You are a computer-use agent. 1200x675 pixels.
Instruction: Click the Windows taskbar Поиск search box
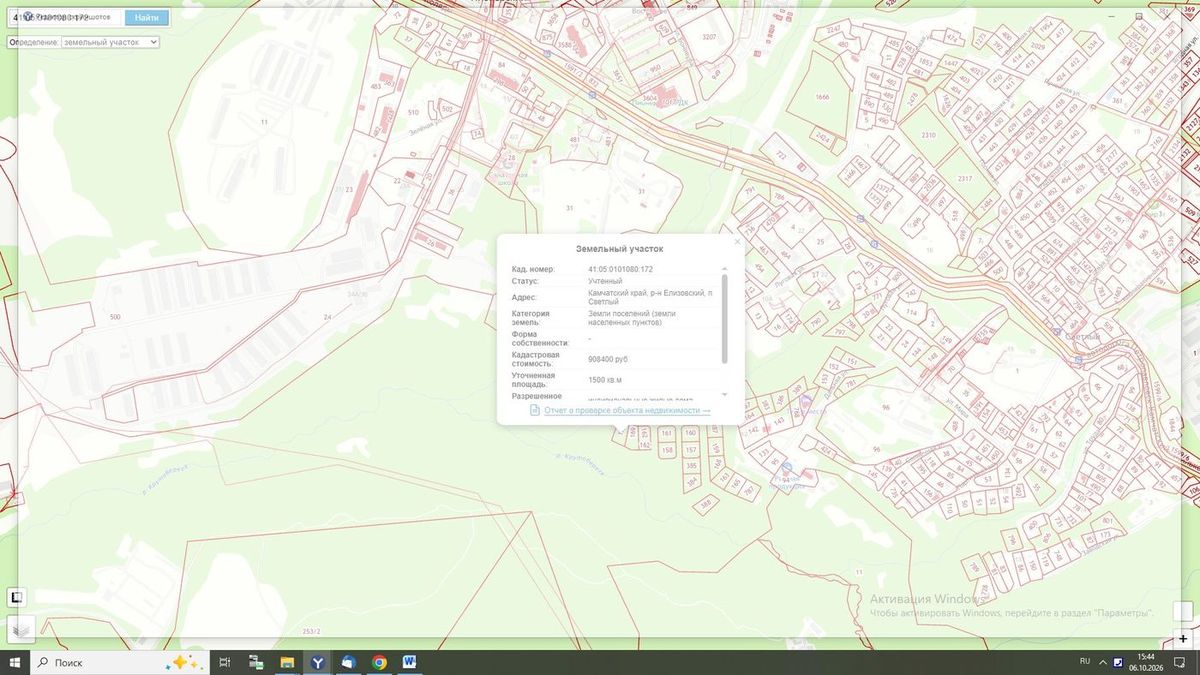pyautogui.click(x=120, y=662)
